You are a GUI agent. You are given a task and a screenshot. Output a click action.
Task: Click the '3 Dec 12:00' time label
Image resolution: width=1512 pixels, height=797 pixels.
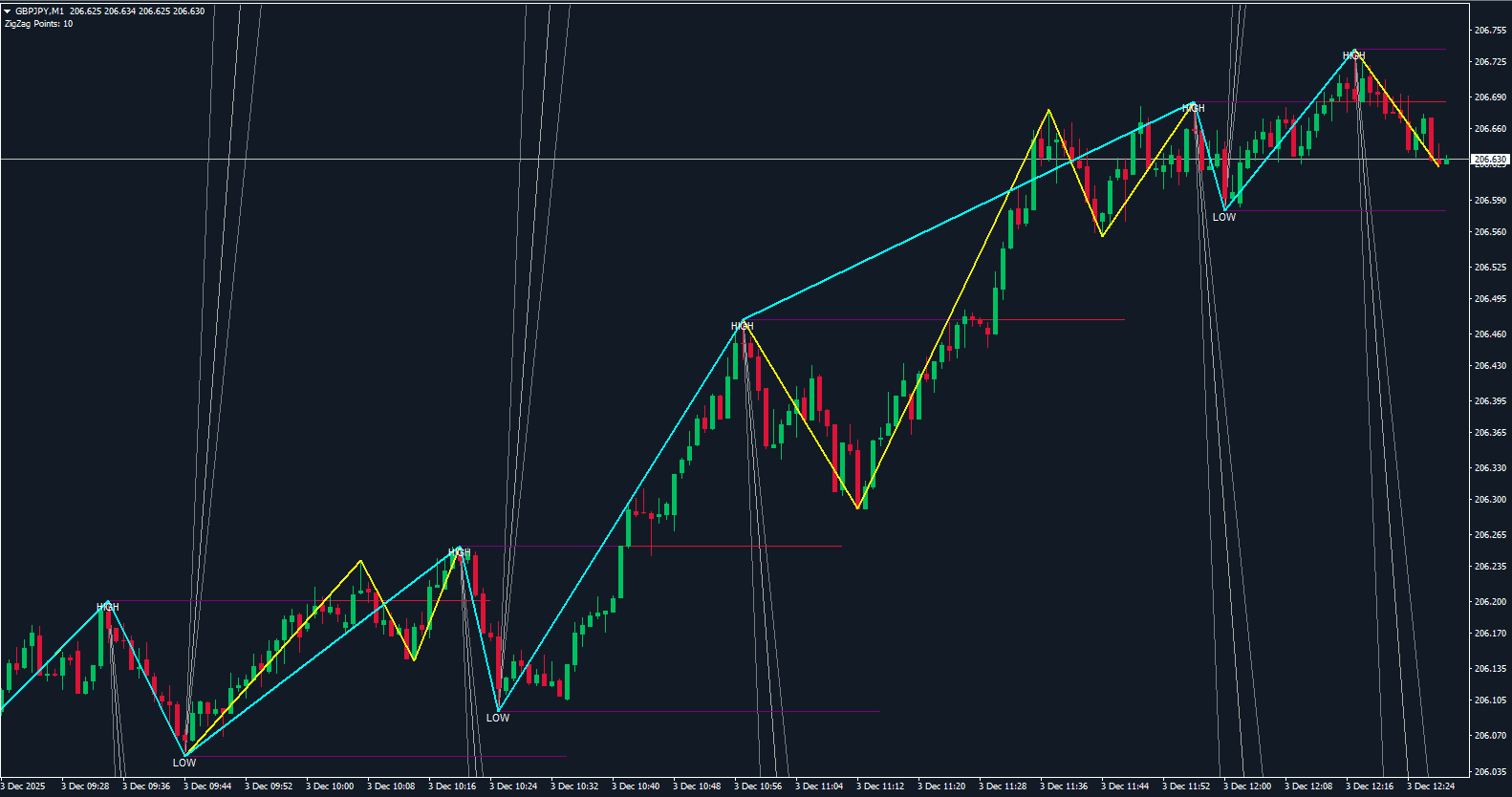(1247, 786)
